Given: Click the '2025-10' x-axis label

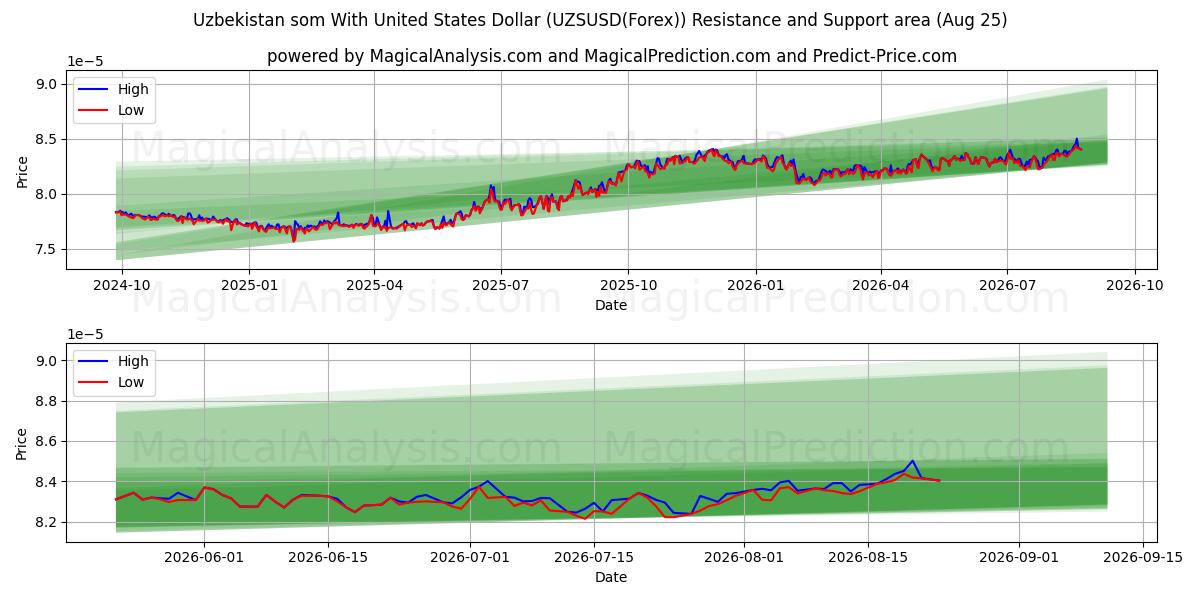Looking at the screenshot, I should tap(628, 285).
